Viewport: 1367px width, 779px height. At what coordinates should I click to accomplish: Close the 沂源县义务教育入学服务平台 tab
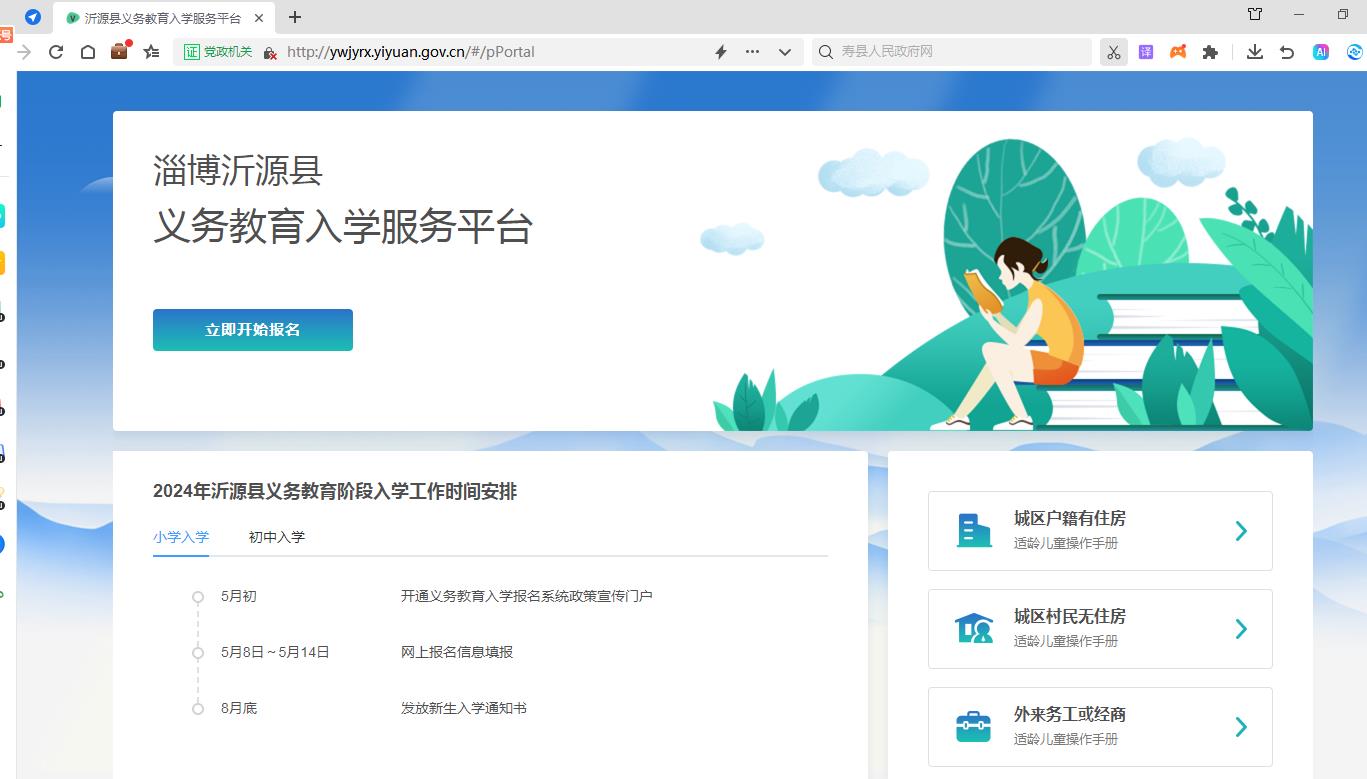[260, 18]
